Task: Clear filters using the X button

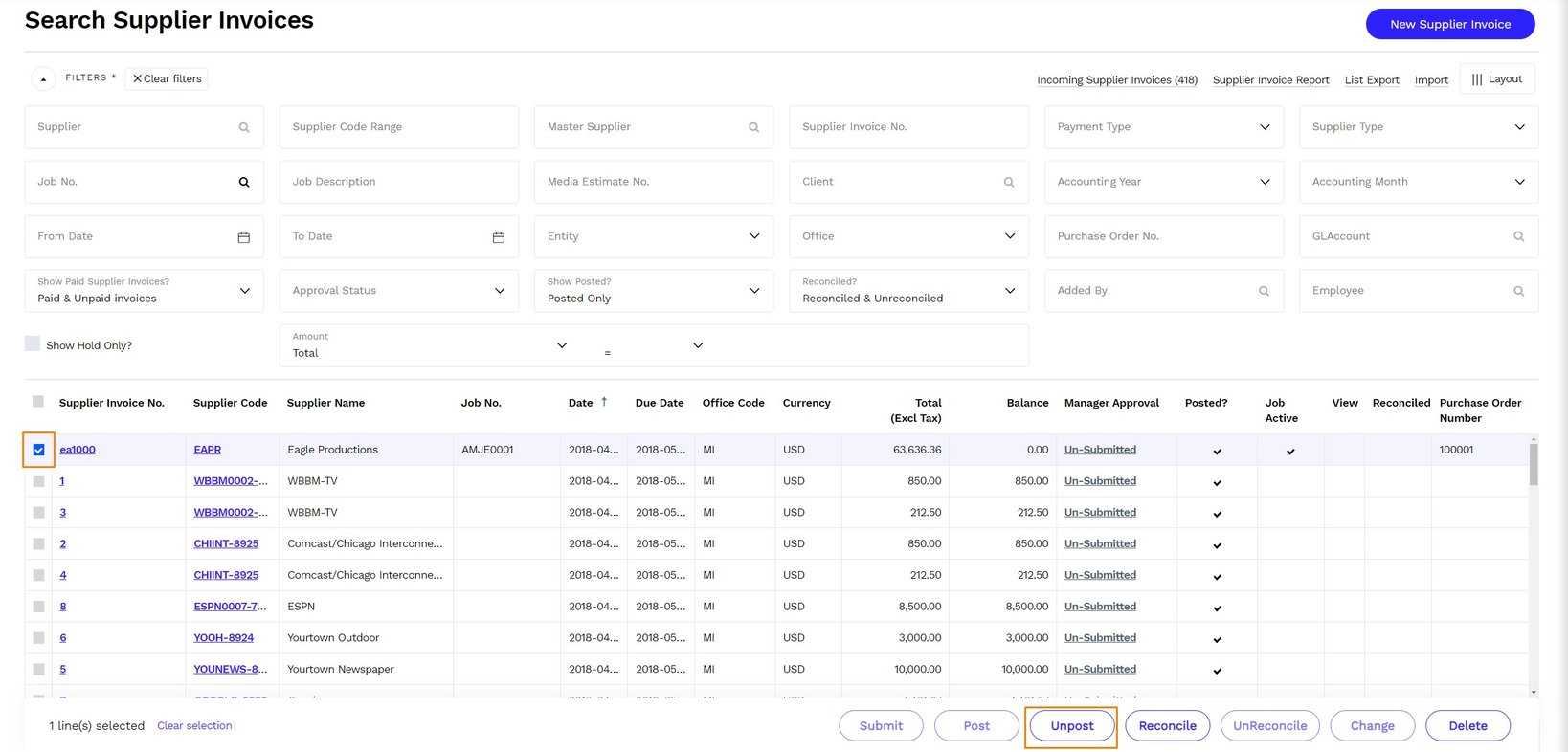Action: 167,78
